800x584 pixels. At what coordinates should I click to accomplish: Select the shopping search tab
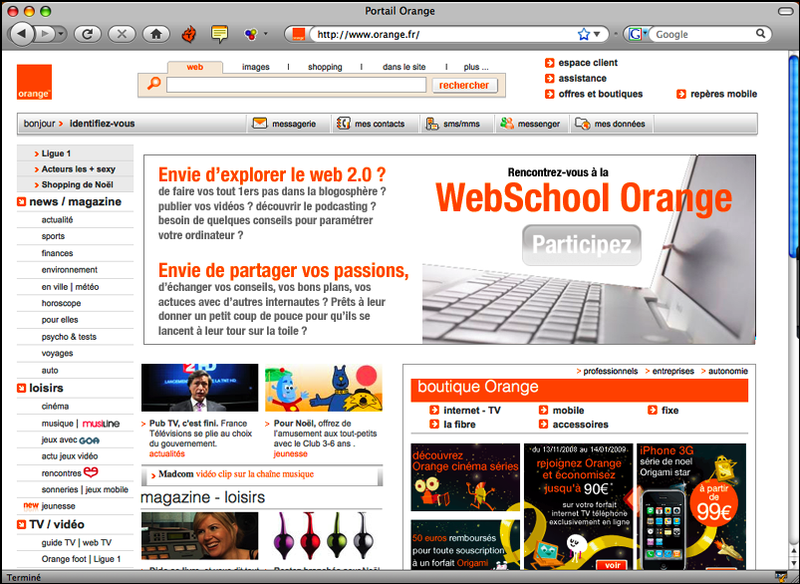[x=325, y=67]
